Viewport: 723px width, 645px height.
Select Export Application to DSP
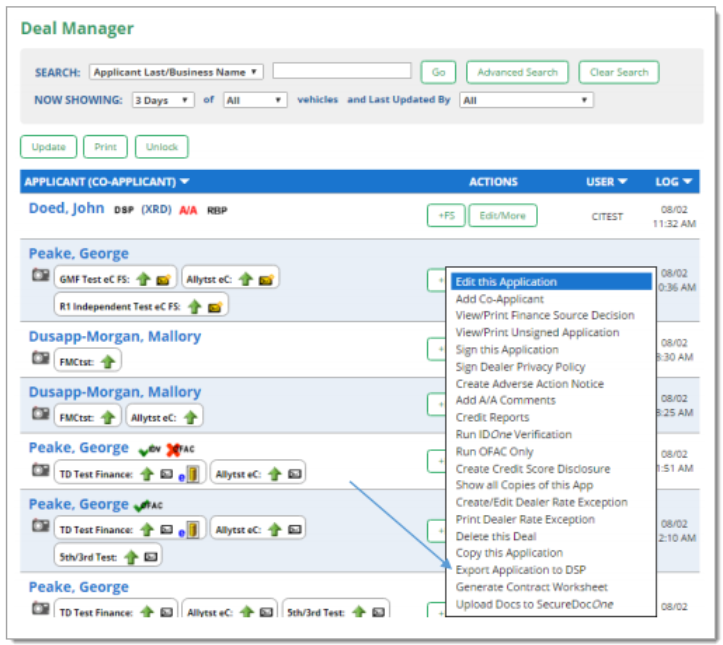coord(521,570)
